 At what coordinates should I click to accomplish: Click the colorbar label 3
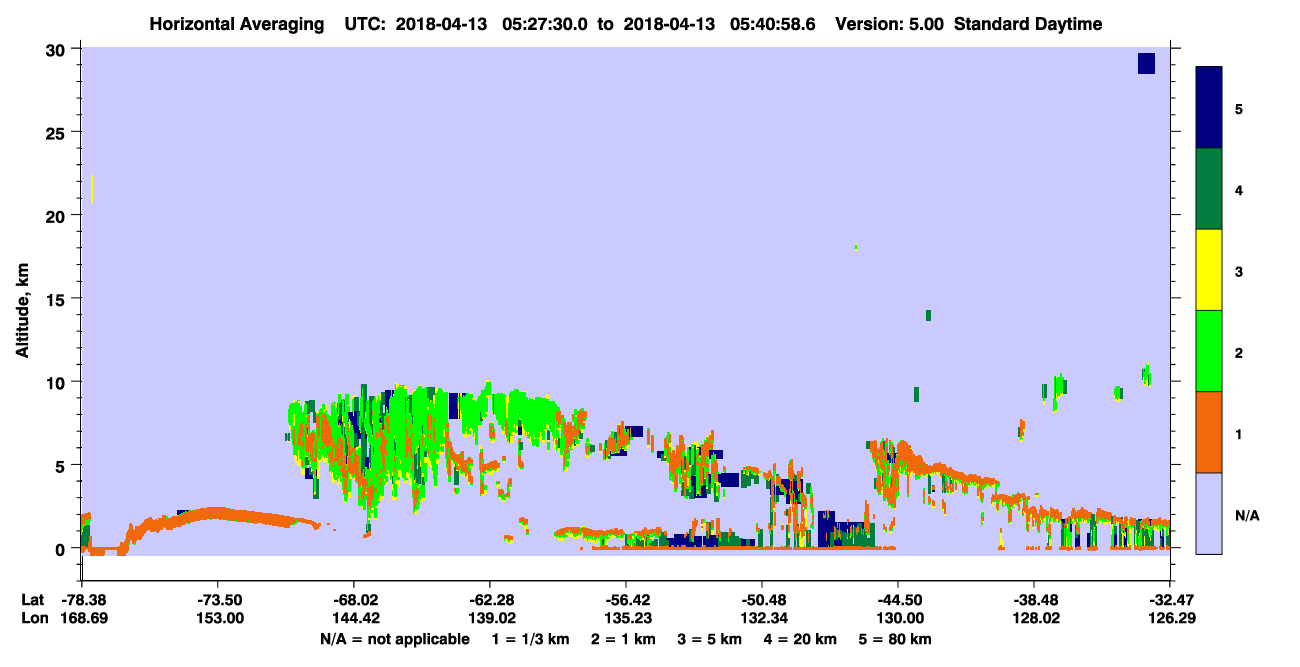coord(1239,270)
